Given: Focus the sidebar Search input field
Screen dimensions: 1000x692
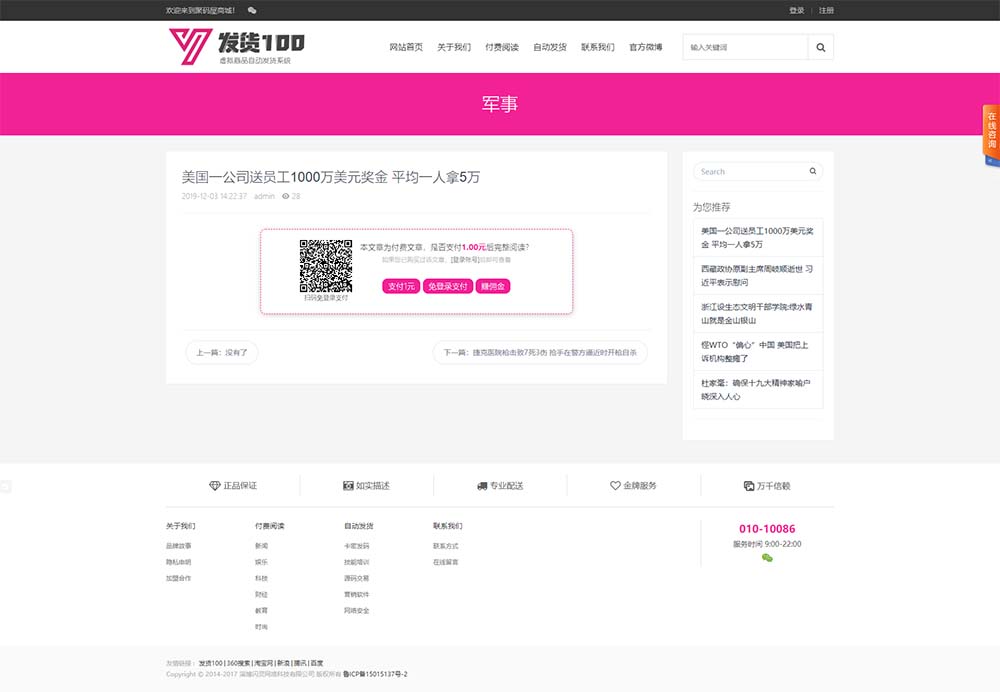Looking at the screenshot, I should click(751, 172).
